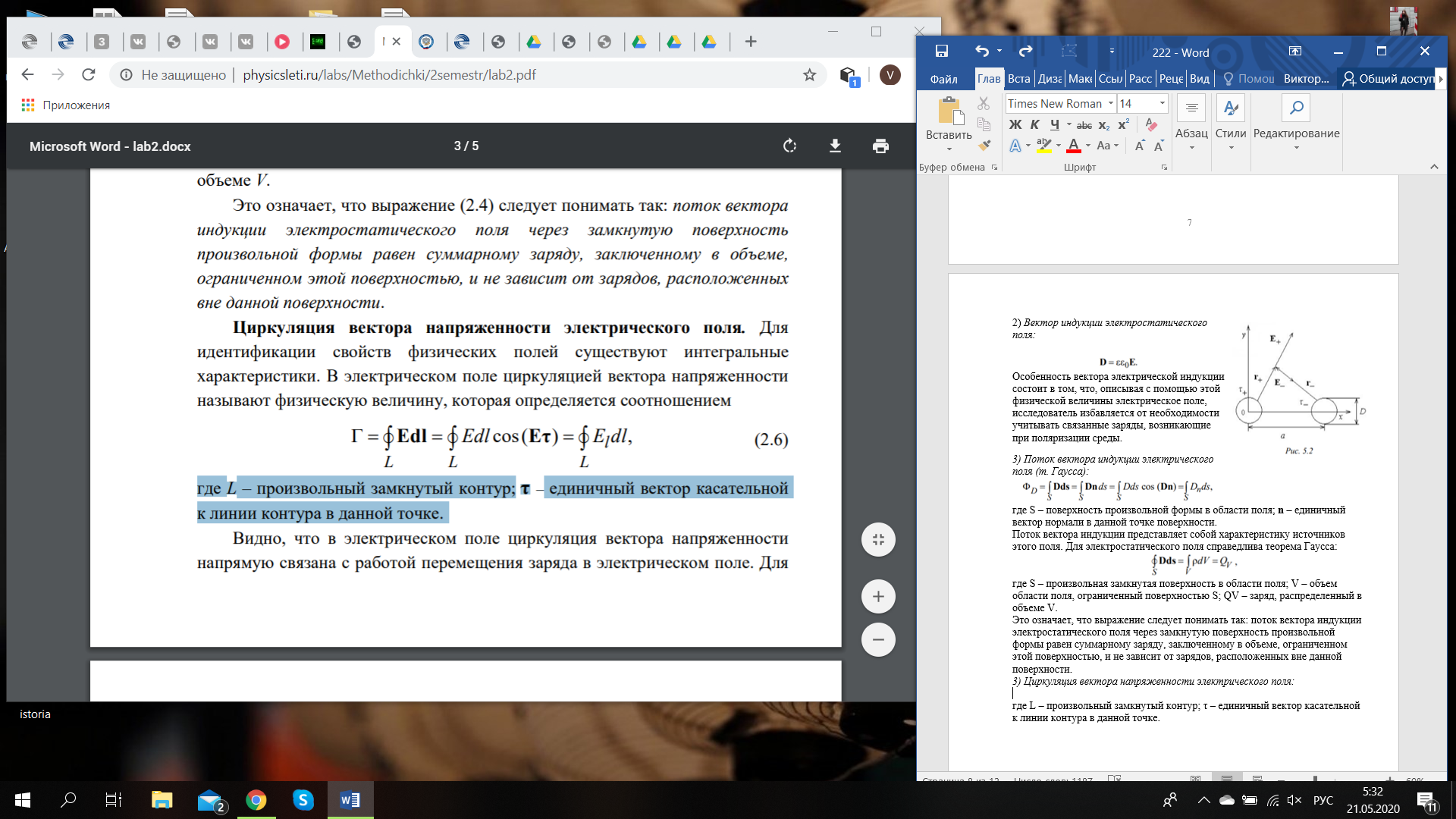The width and height of the screenshot is (1456, 819).
Task: Print the PDF document
Action: [880, 146]
